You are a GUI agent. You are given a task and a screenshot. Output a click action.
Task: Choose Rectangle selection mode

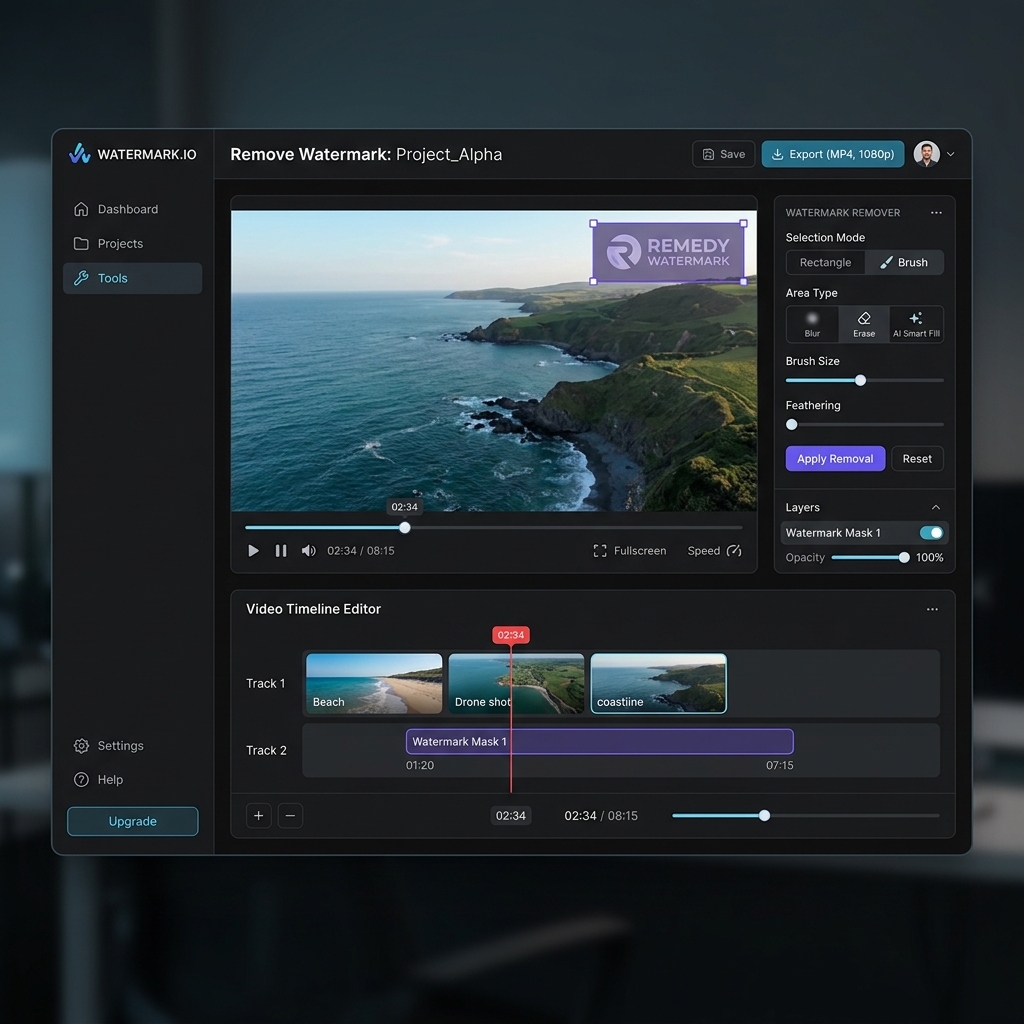tap(825, 263)
